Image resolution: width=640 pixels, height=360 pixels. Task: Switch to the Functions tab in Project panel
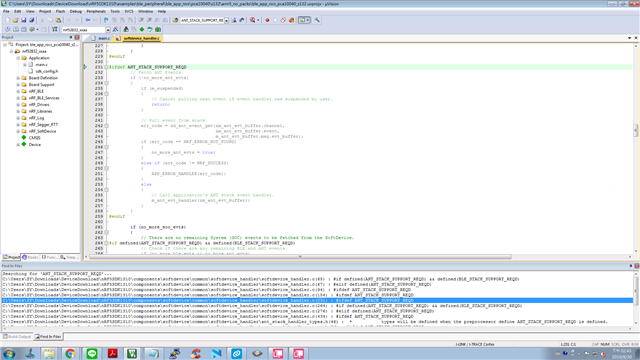(50, 258)
